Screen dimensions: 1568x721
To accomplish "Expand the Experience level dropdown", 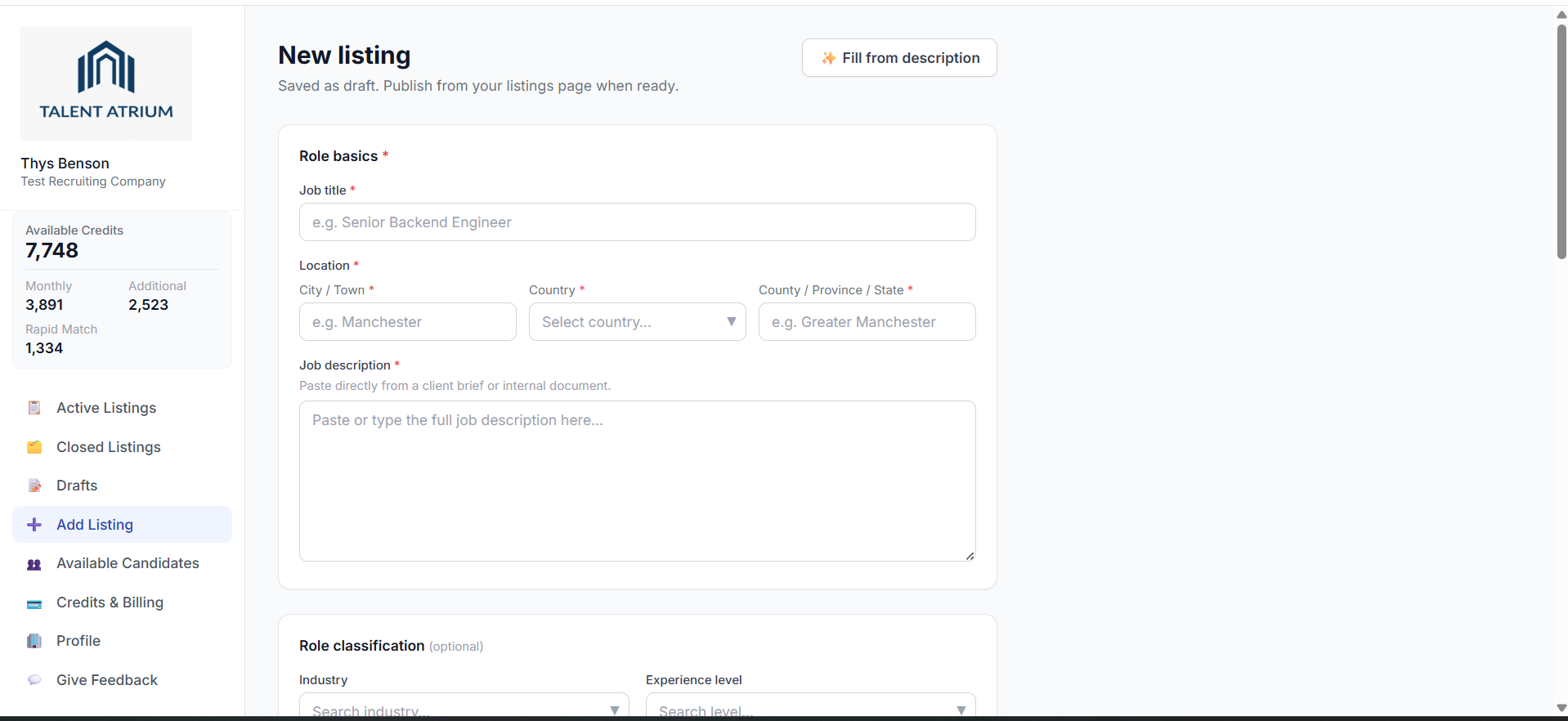I will [809, 709].
